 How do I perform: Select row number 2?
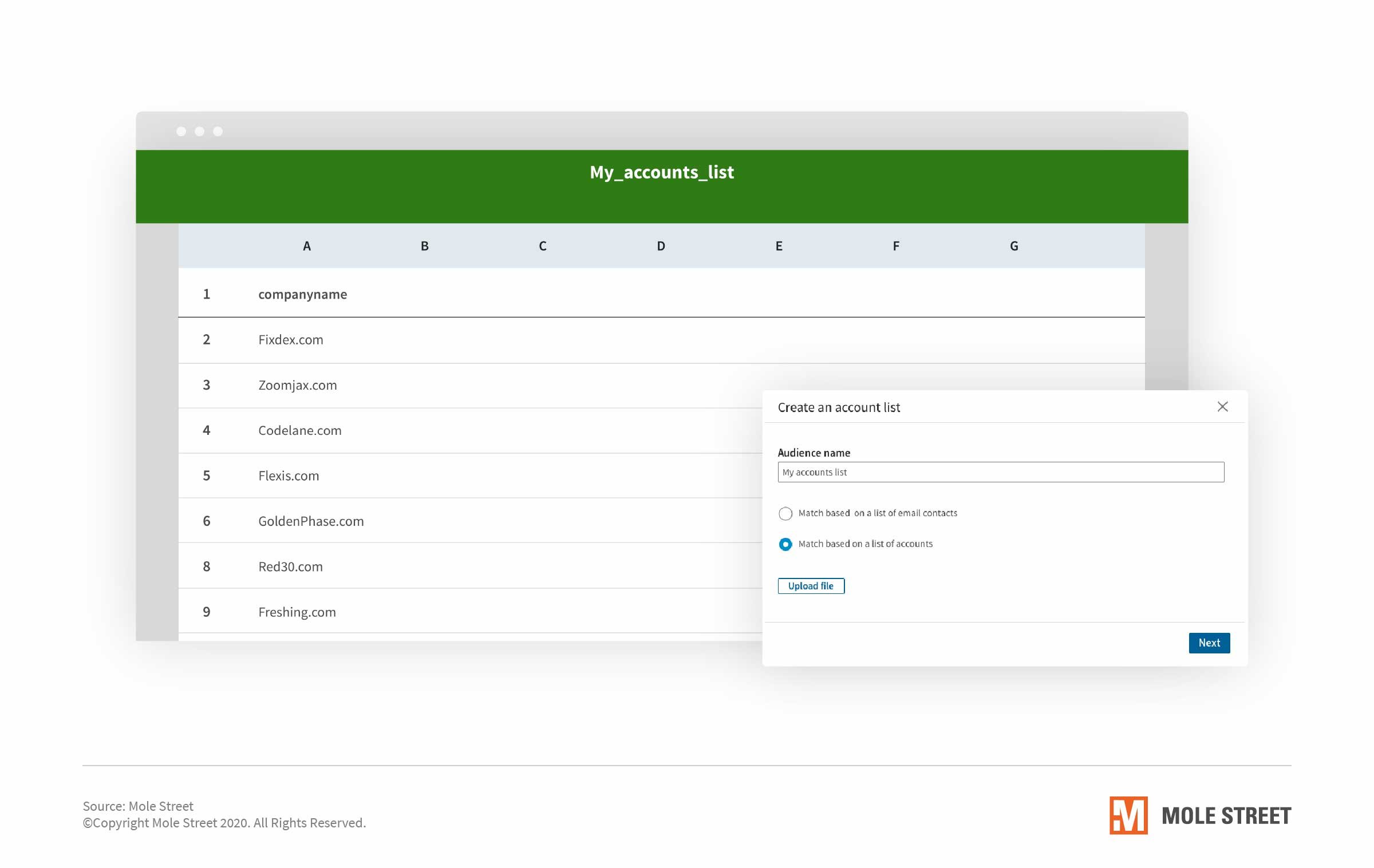207,340
